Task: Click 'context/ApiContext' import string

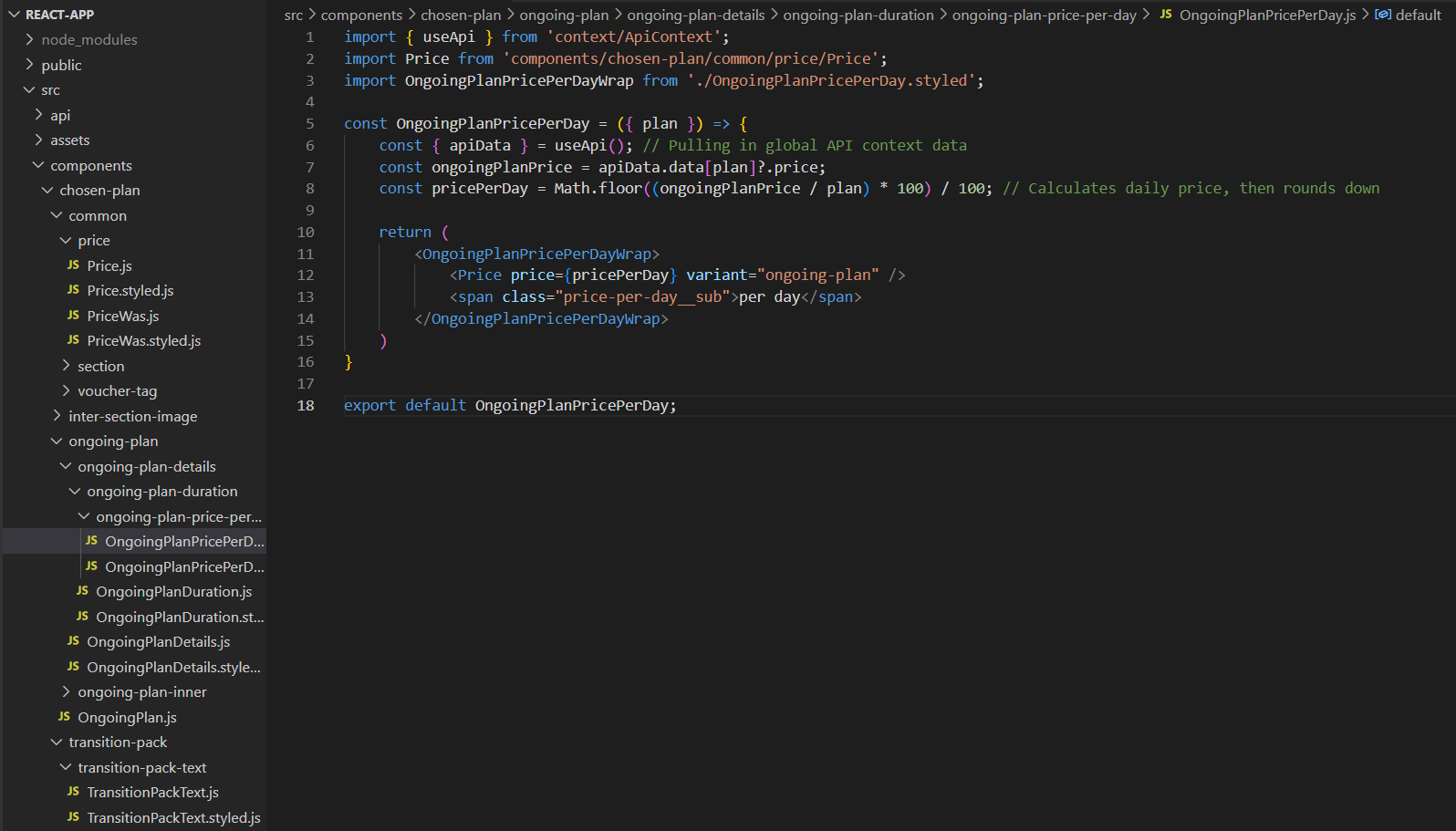Action: (x=634, y=36)
